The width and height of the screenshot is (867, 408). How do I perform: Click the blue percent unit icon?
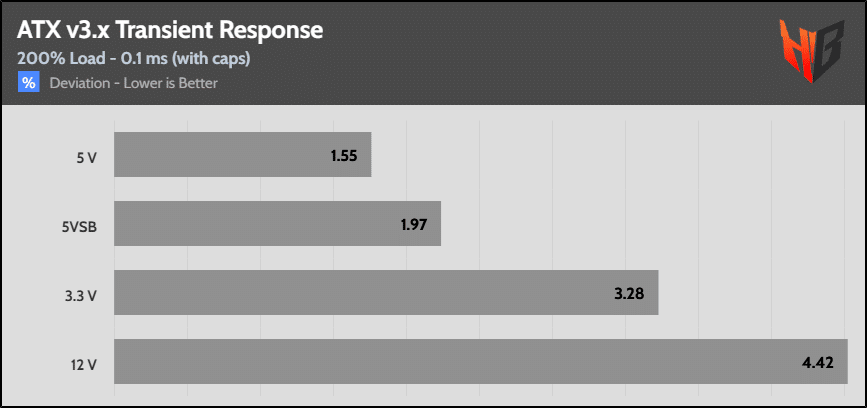[x=29, y=83]
